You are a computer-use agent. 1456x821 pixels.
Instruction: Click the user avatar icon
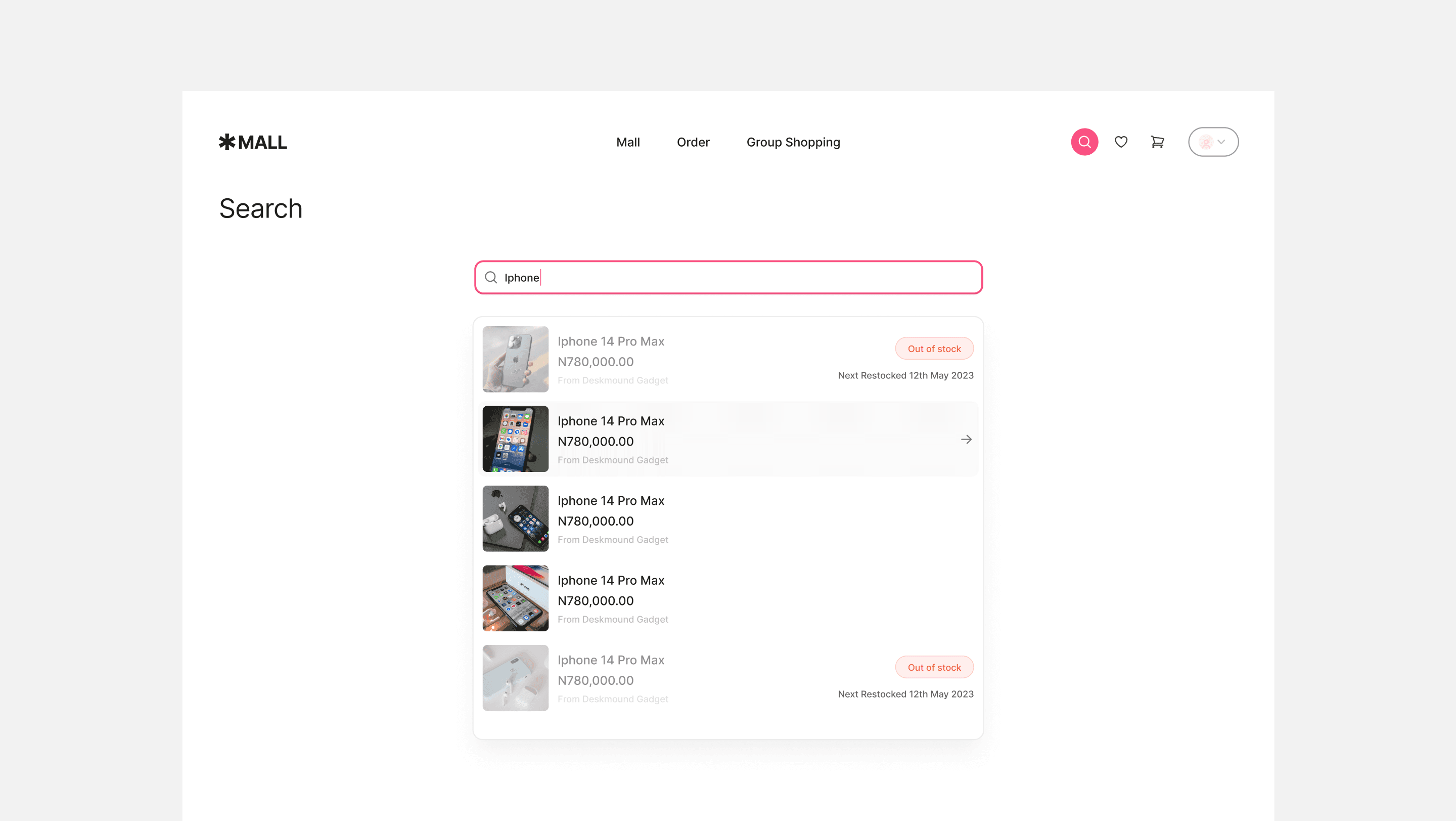[x=1206, y=143]
